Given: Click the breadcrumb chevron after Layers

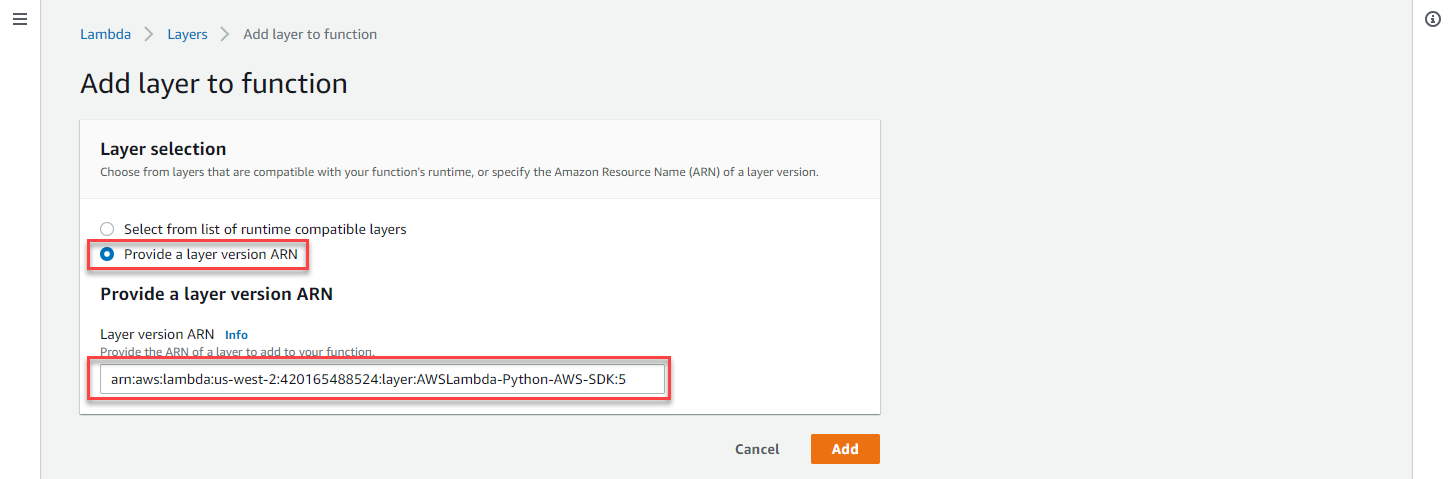Looking at the screenshot, I should pyautogui.click(x=226, y=34).
